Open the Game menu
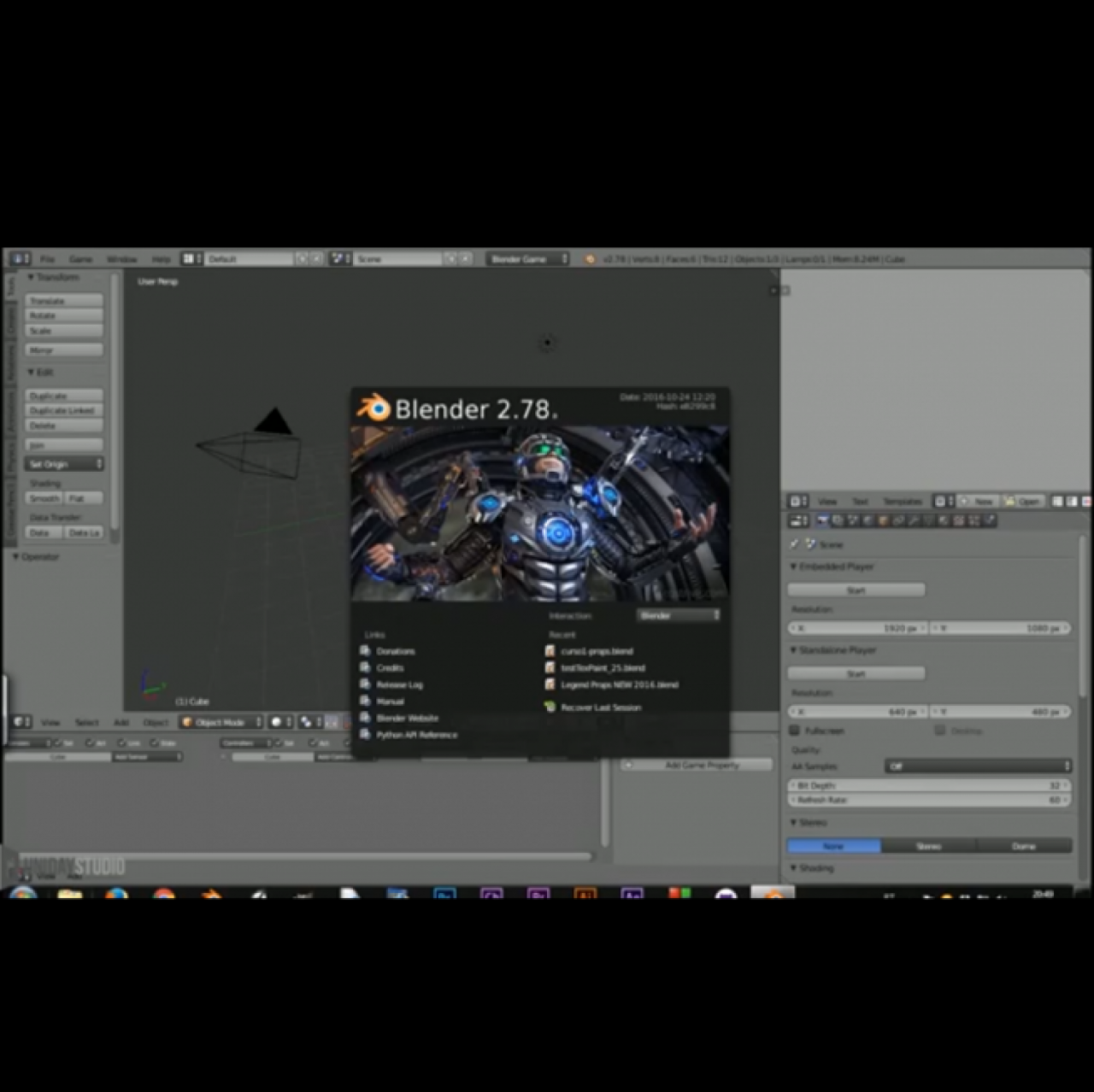 click(80, 259)
